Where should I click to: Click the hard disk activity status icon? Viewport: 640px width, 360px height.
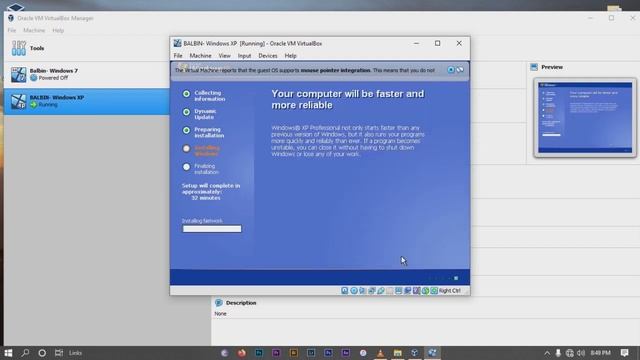point(344,291)
